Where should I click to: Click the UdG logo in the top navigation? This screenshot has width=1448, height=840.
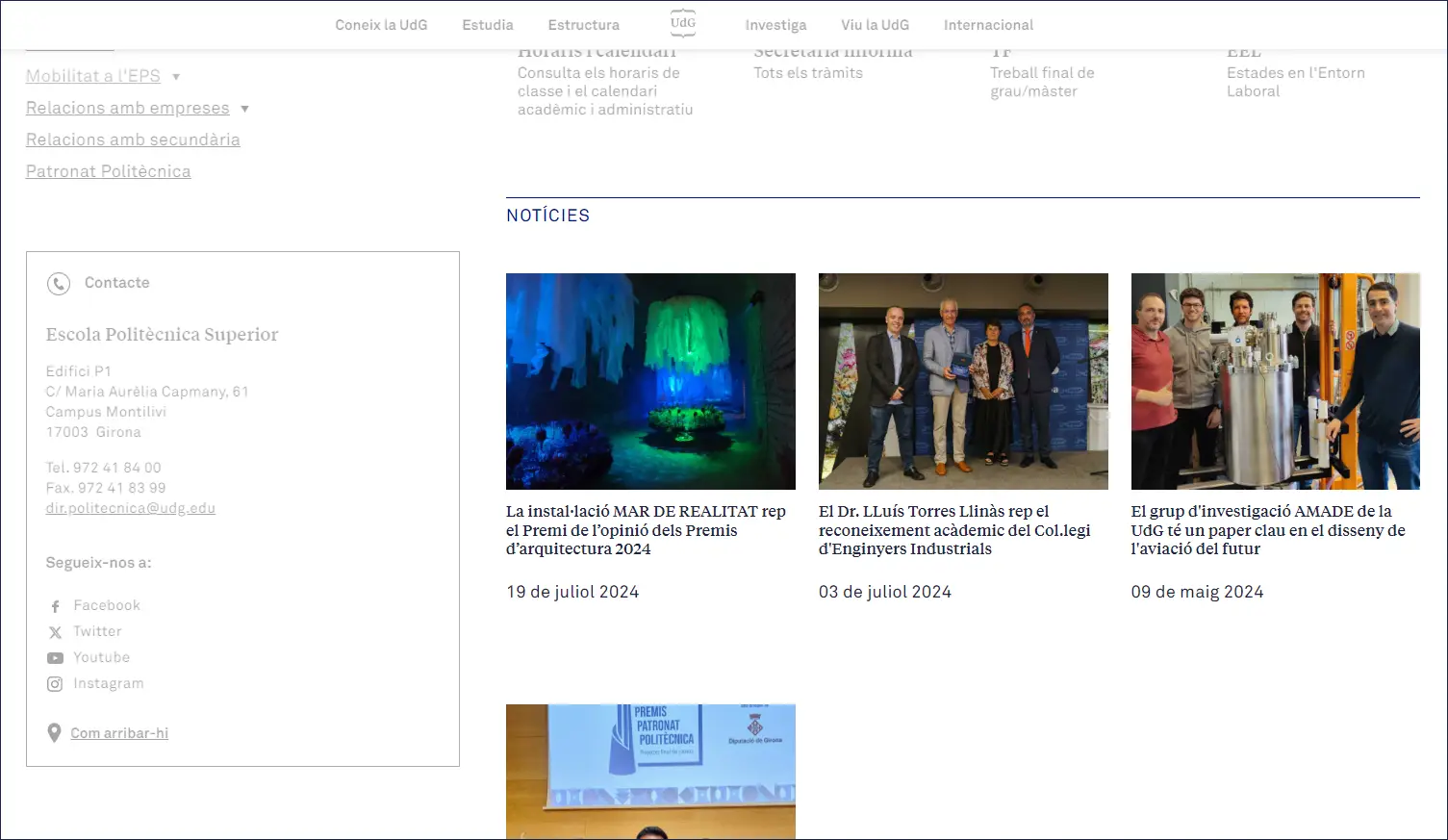pos(682,23)
